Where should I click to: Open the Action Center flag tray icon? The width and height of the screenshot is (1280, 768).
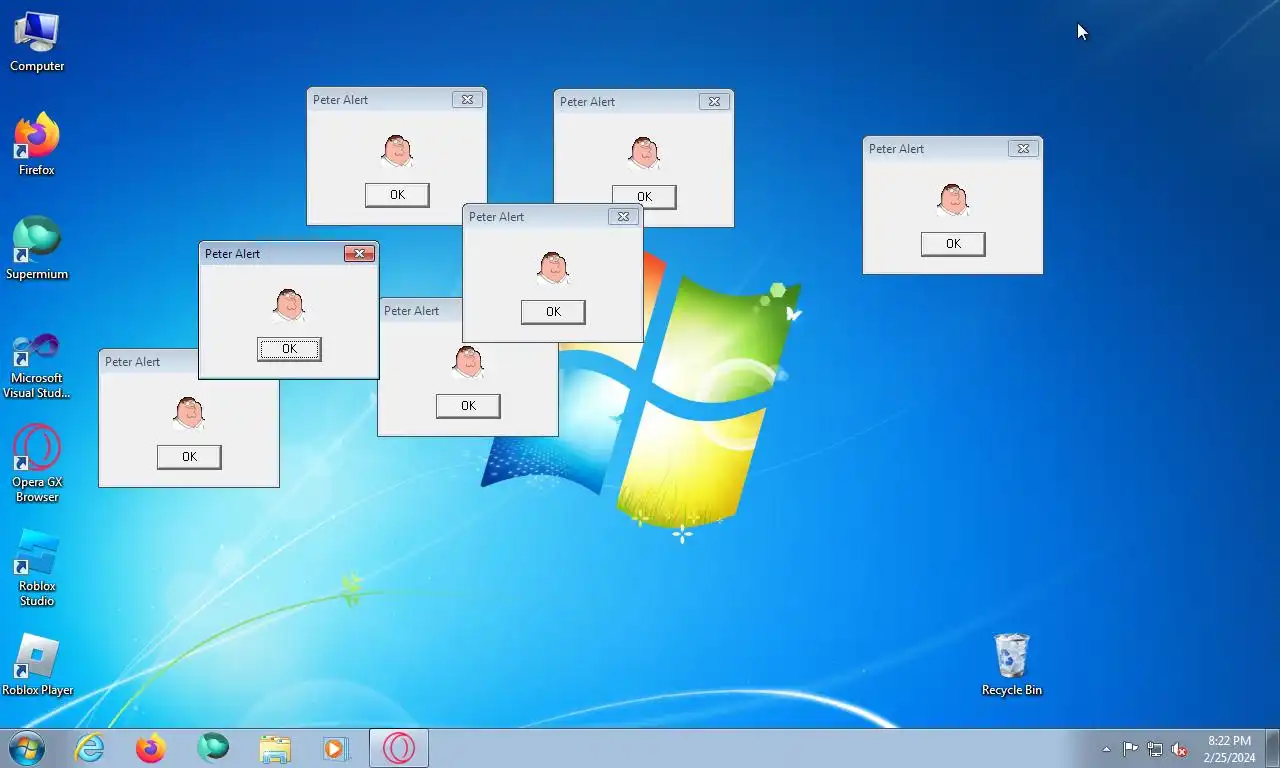click(x=1130, y=749)
